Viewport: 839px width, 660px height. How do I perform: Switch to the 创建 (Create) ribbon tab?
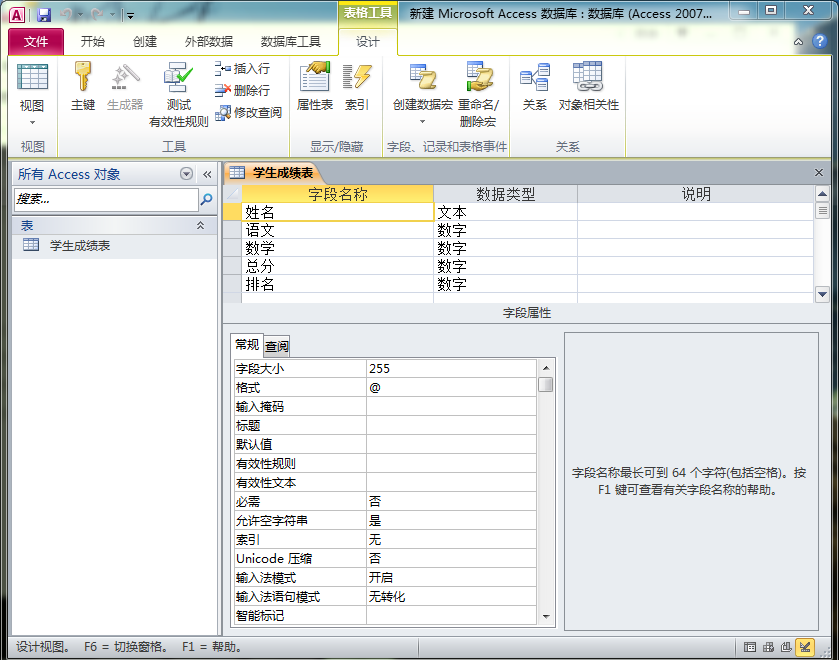pyautogui.click(x=145, y=42)
